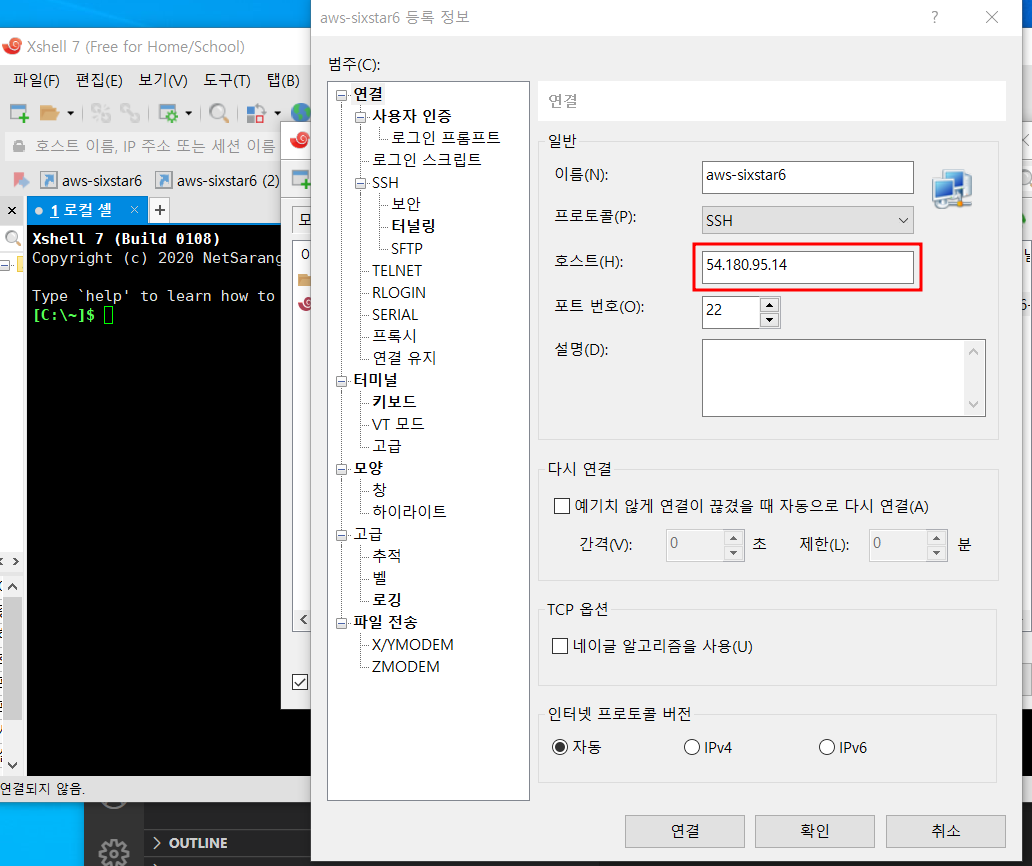Open the 파일(F) menu
The image size is (1032, 866).
pos(36,80)
